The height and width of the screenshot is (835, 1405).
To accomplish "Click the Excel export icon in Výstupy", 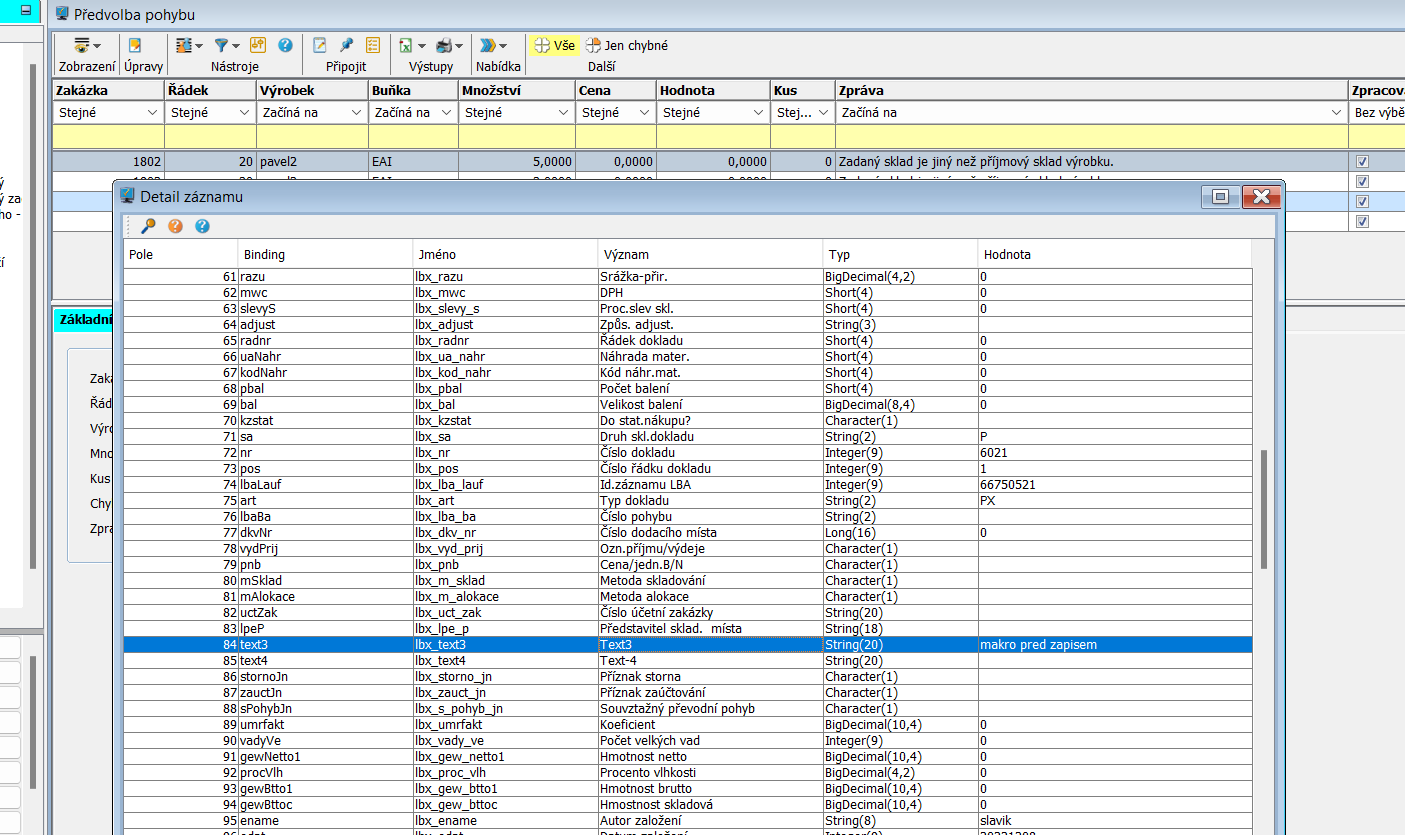I will pyautogui.click(x=406, y=45).
